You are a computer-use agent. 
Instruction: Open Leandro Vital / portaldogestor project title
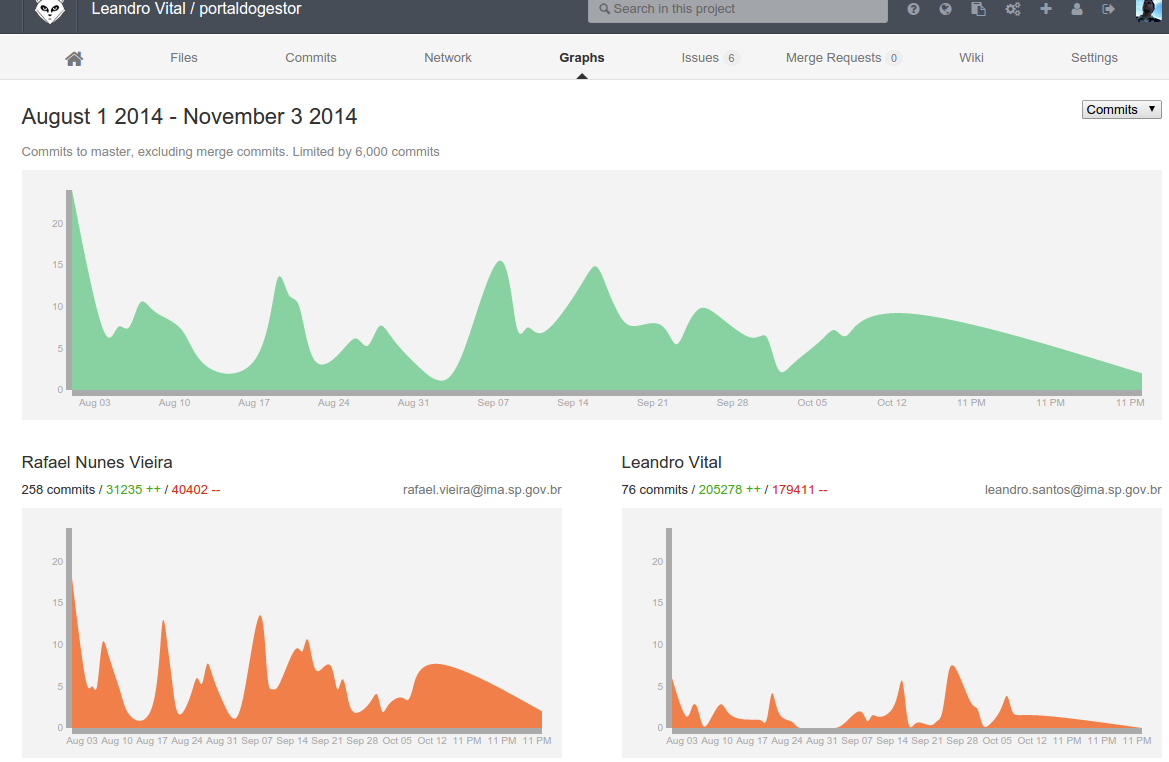click(196, 9)
